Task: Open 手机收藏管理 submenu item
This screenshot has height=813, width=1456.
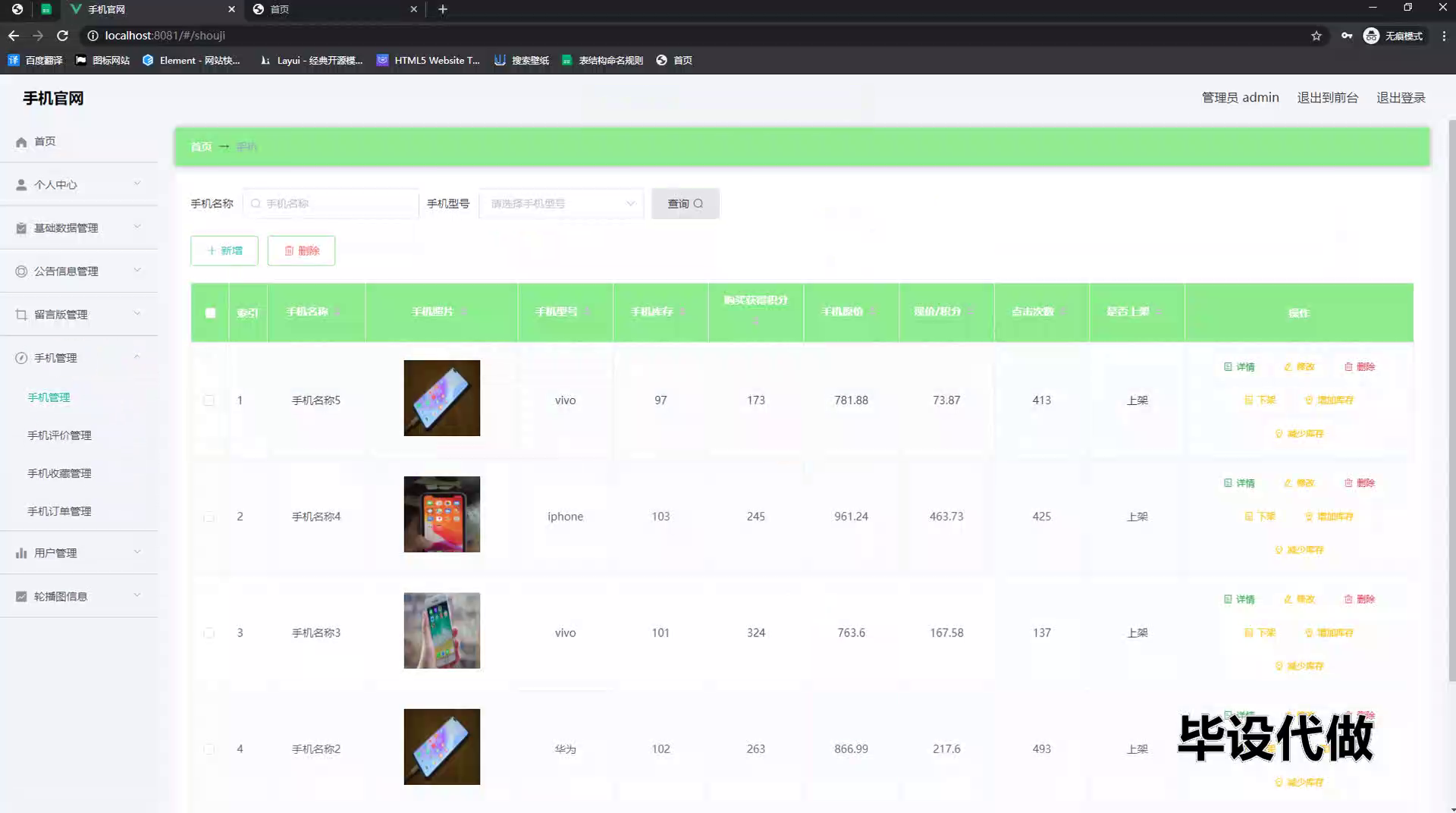Action: tap(59, 473)
